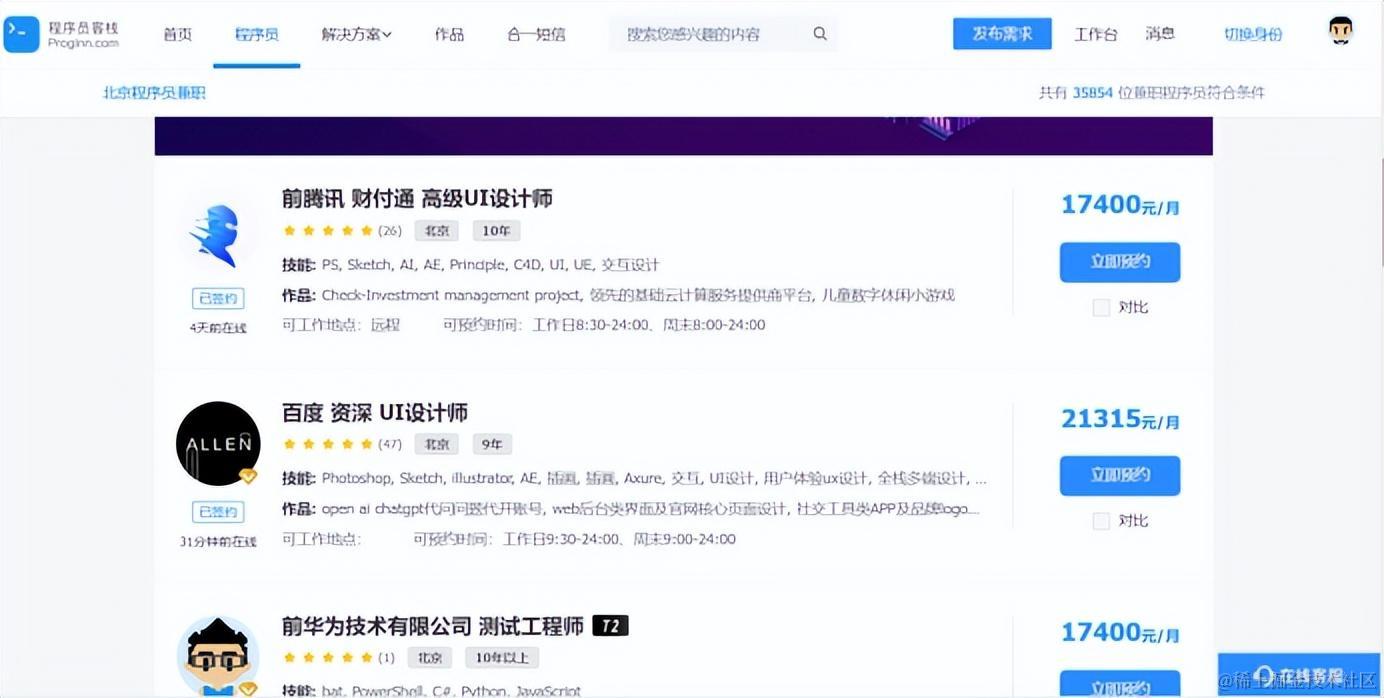Tick 对比 checkbox for 前腾讯 designer
The image size is (1384, 698).
point(1101,308)
